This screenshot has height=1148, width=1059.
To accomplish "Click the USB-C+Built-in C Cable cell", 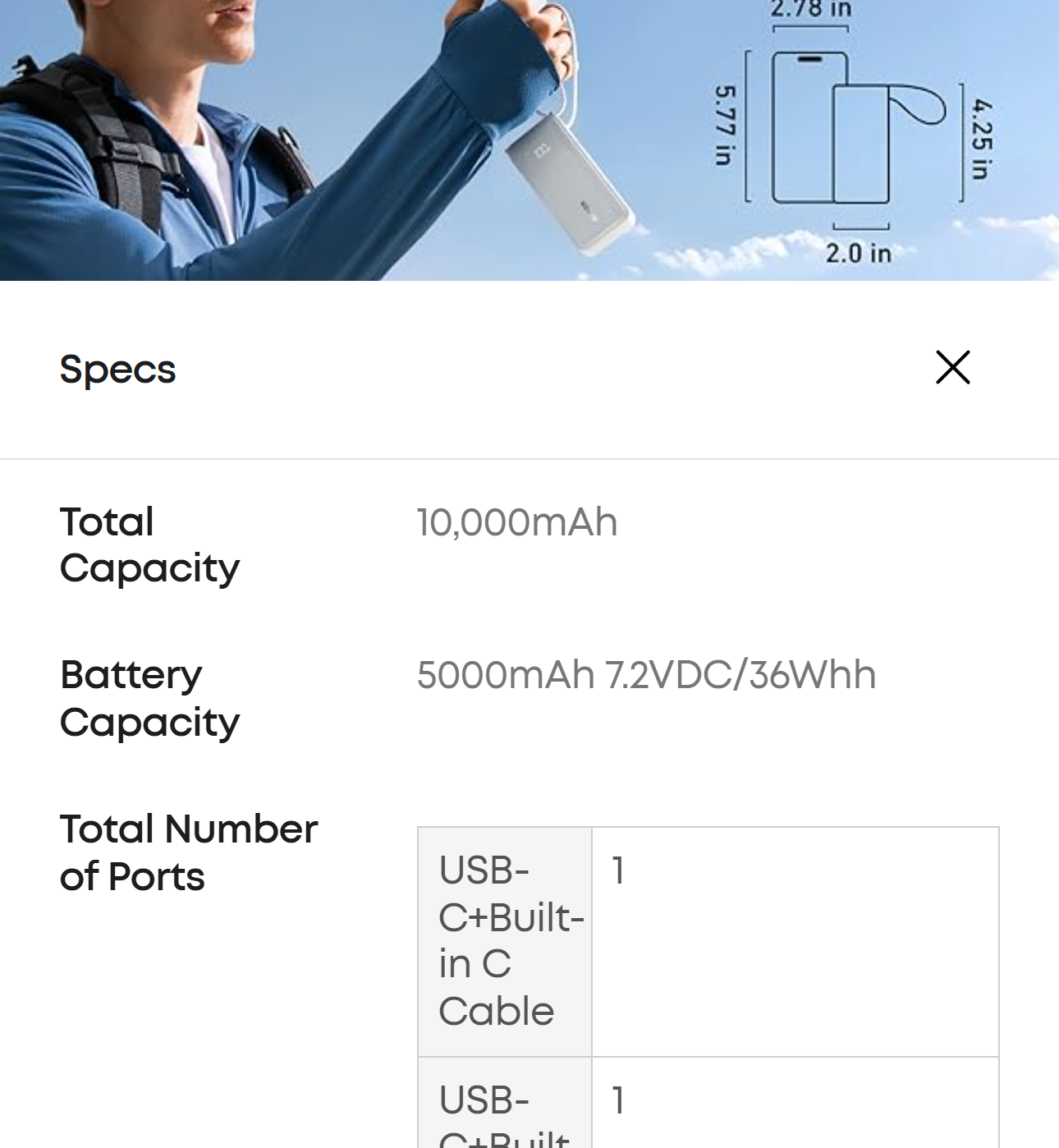I will pos(505,940).
